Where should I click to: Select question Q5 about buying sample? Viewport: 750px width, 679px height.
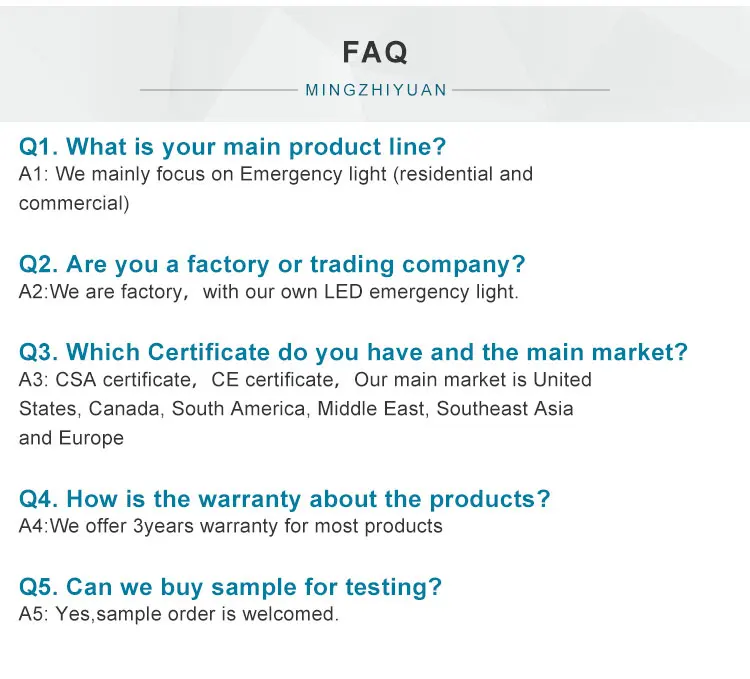(x=230, y=587)
